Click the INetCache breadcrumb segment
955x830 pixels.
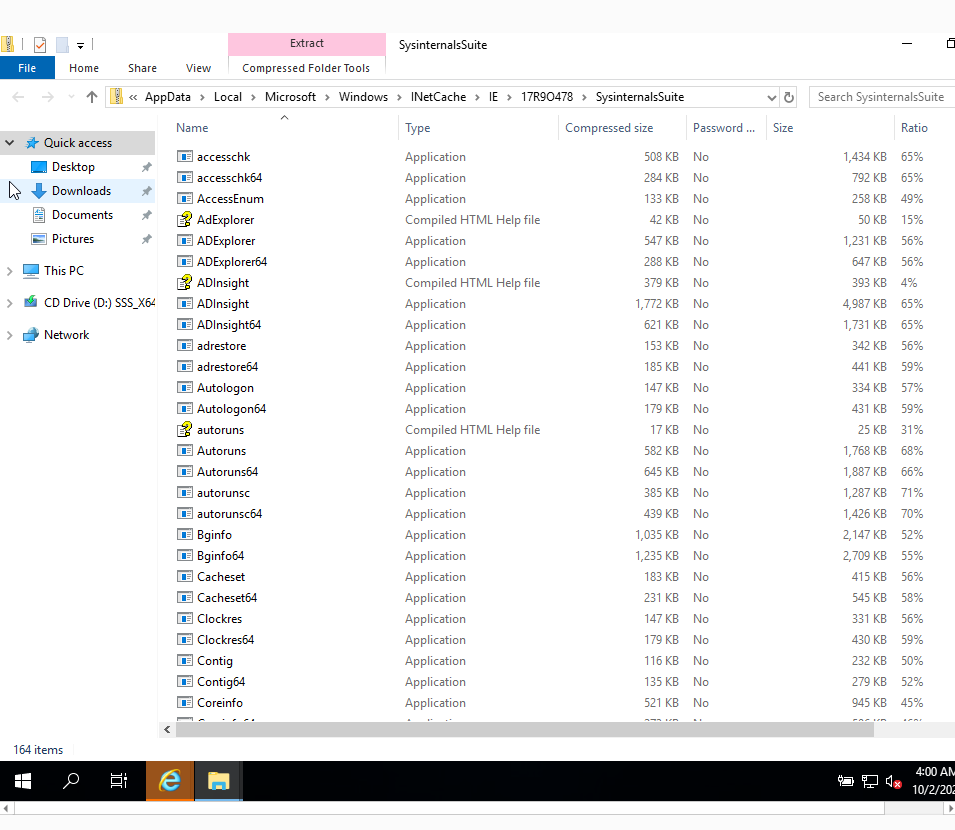pos(438,97)
